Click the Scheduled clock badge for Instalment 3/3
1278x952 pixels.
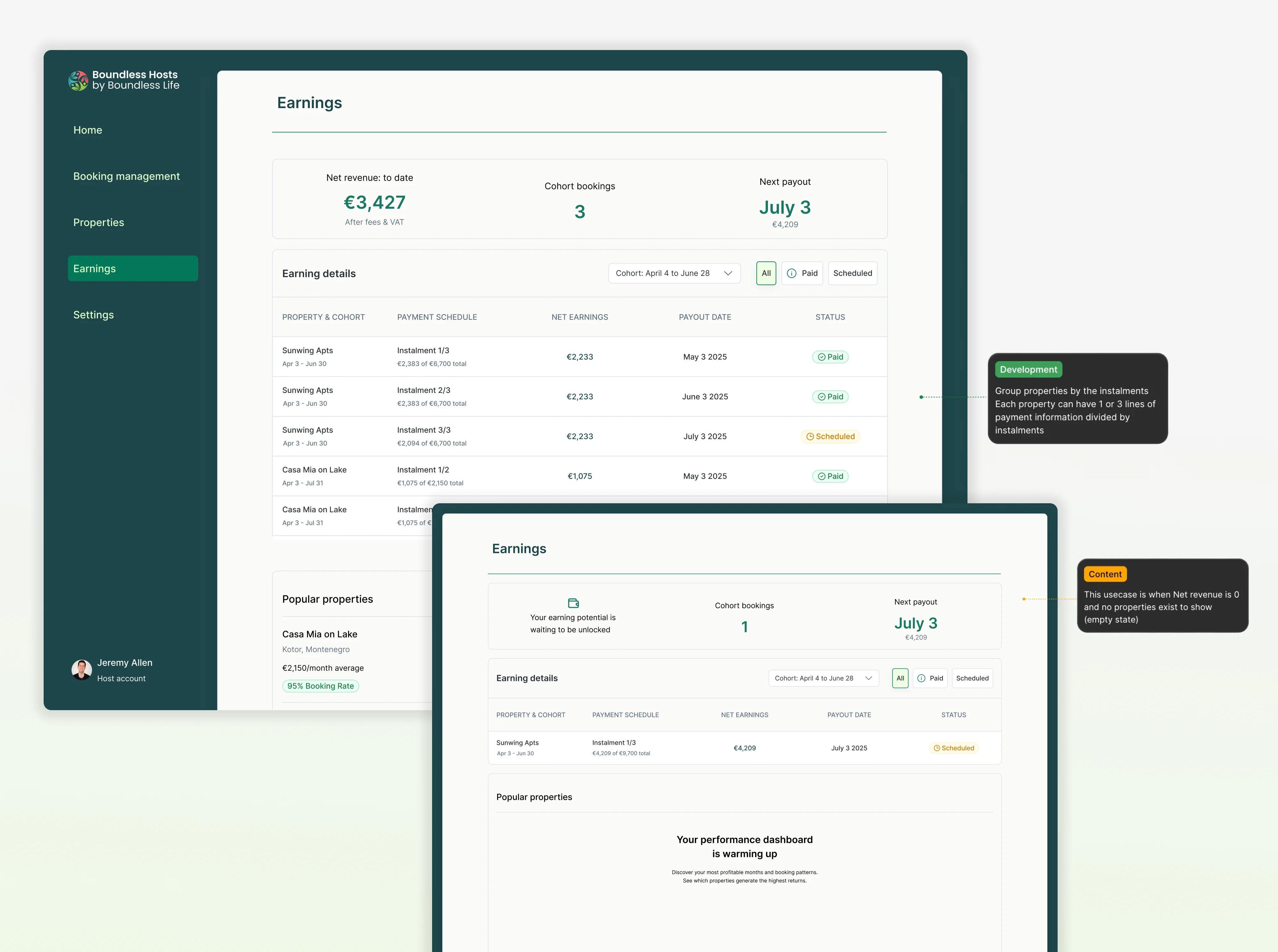click(x=830, y=436)
